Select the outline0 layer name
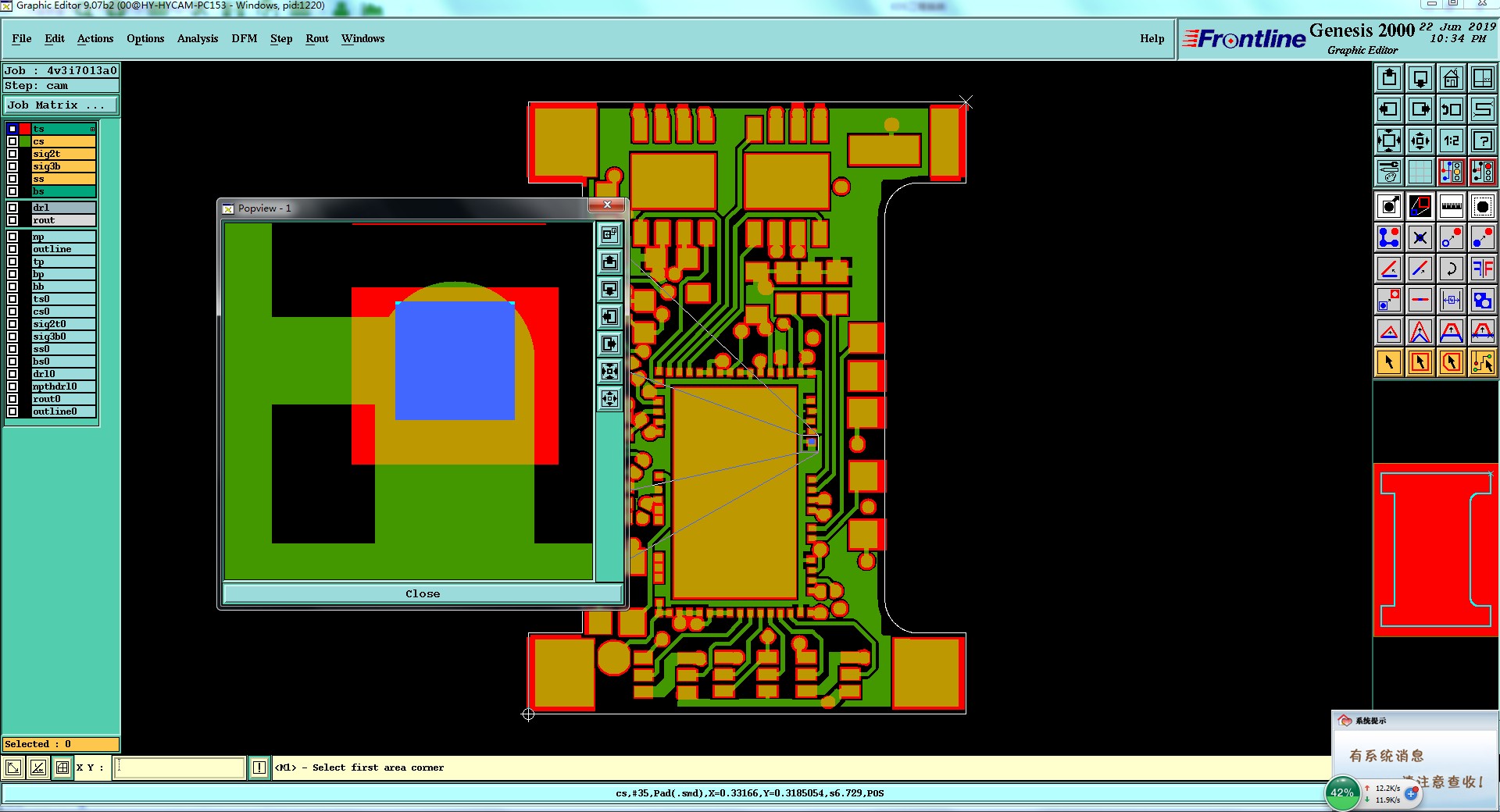Viewport: 1500px width, 812px height. (64, 411)
